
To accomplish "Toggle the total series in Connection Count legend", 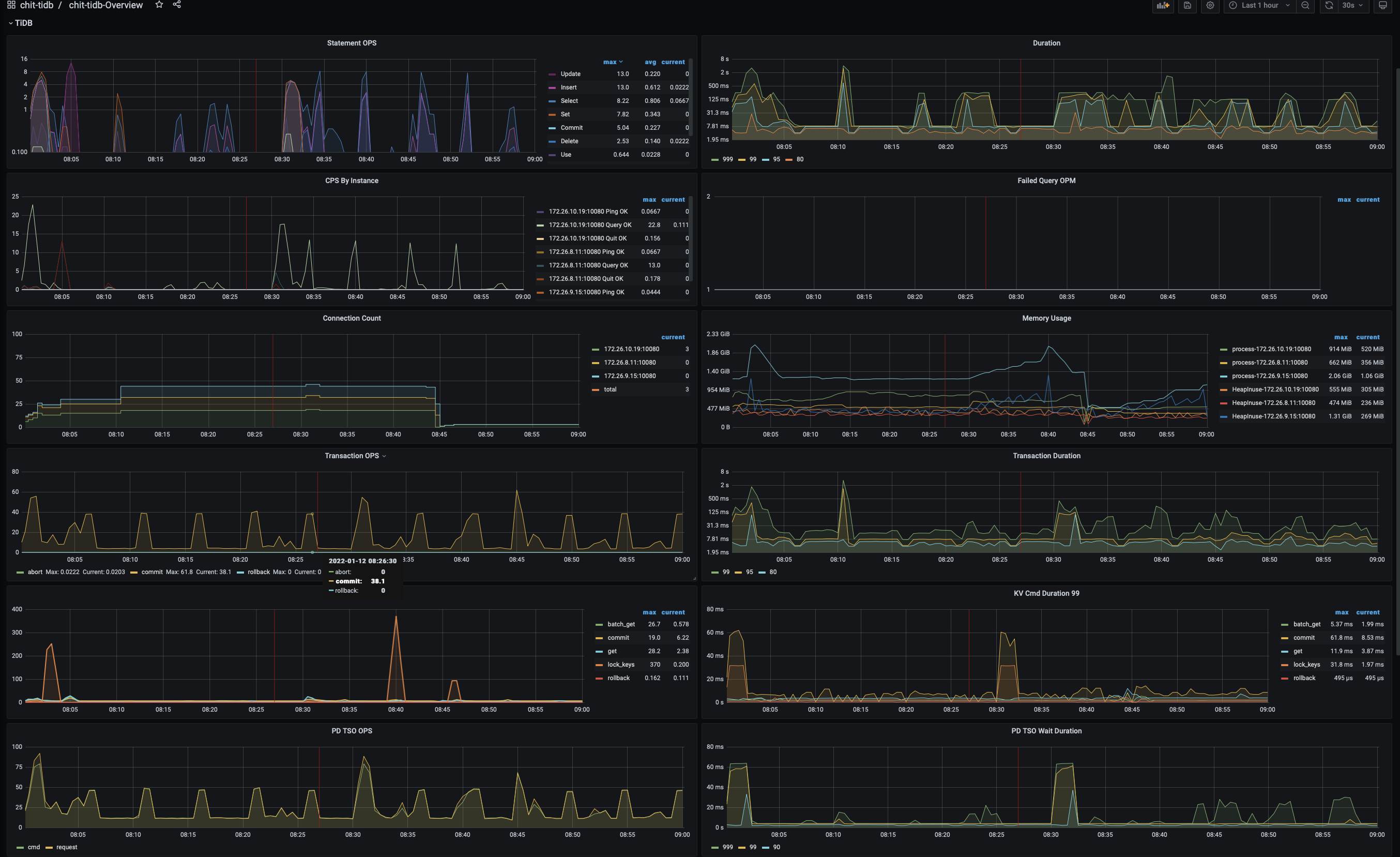I will click(610, 389).
